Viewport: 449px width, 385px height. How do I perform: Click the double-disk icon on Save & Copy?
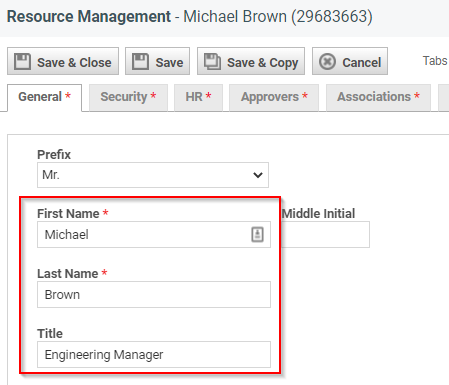point(212,61)
